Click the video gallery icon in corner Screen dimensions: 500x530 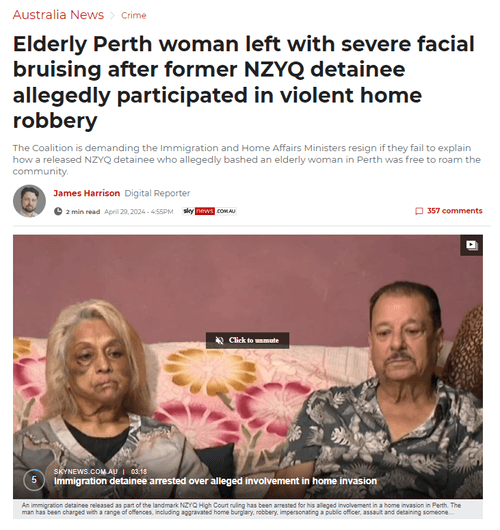tap(472, 245)
